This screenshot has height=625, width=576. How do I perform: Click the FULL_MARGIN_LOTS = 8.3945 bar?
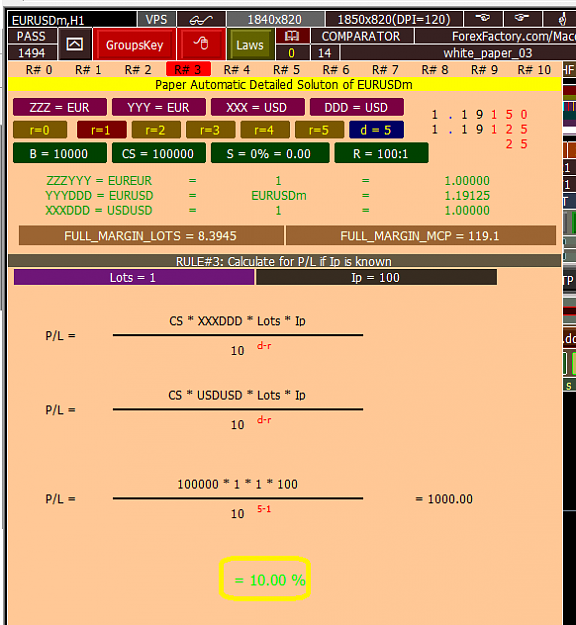[151, 236]
